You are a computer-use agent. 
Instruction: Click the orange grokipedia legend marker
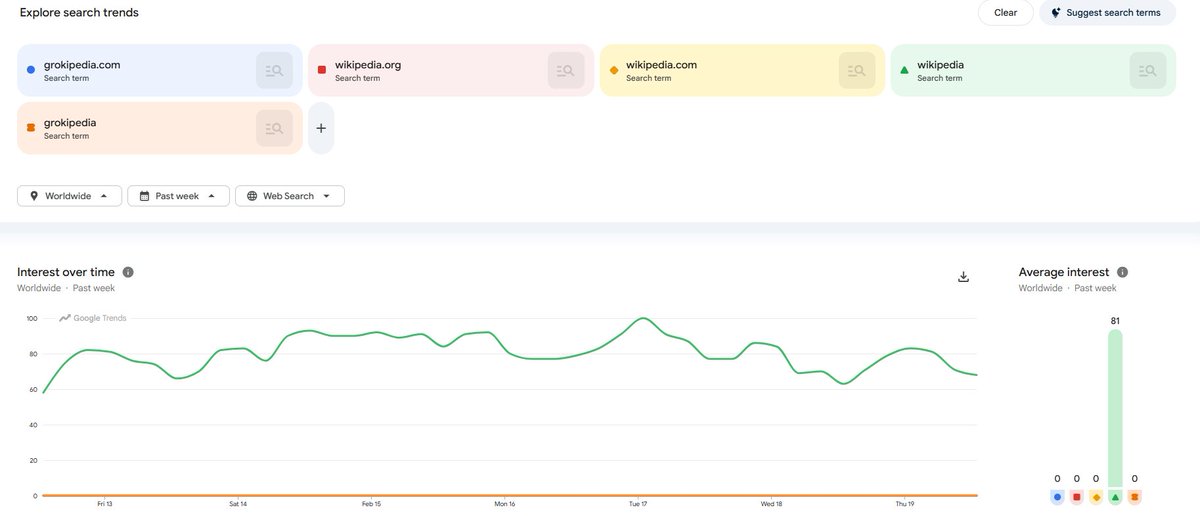tap(1134, 496)
